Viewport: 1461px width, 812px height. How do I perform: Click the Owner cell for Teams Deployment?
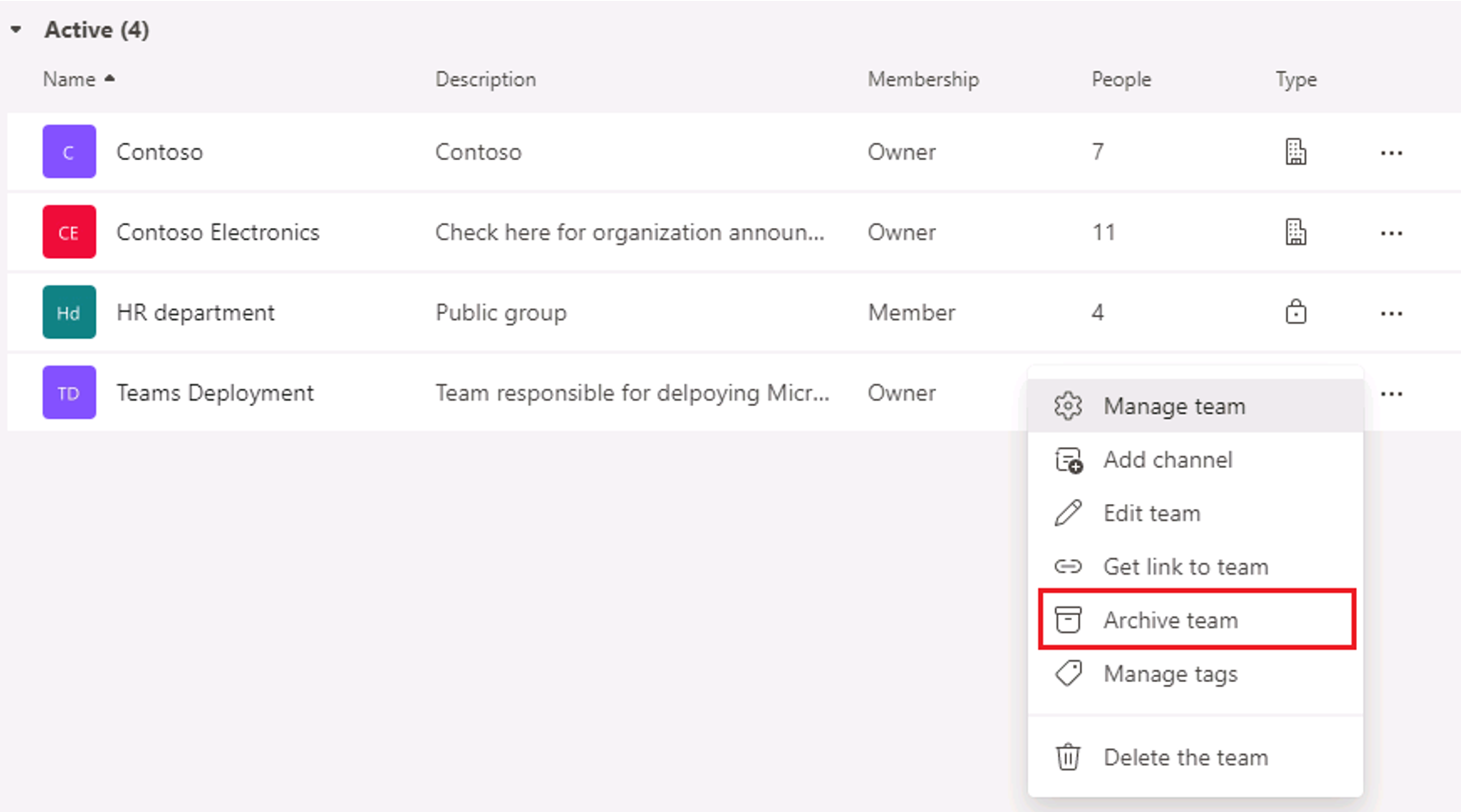tap(902, 393)
